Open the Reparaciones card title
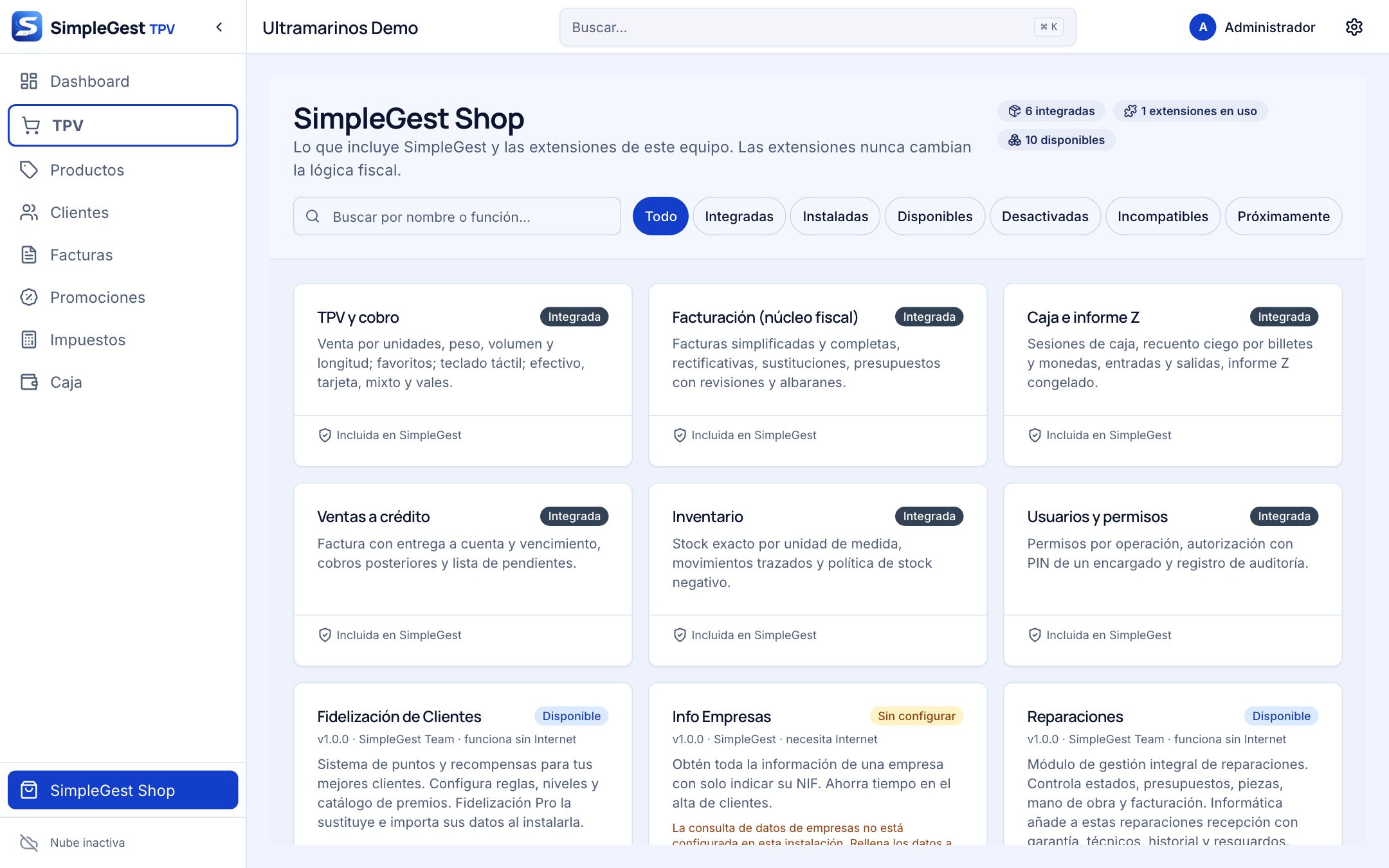The image size is (1389, 868). [1075, 716]
